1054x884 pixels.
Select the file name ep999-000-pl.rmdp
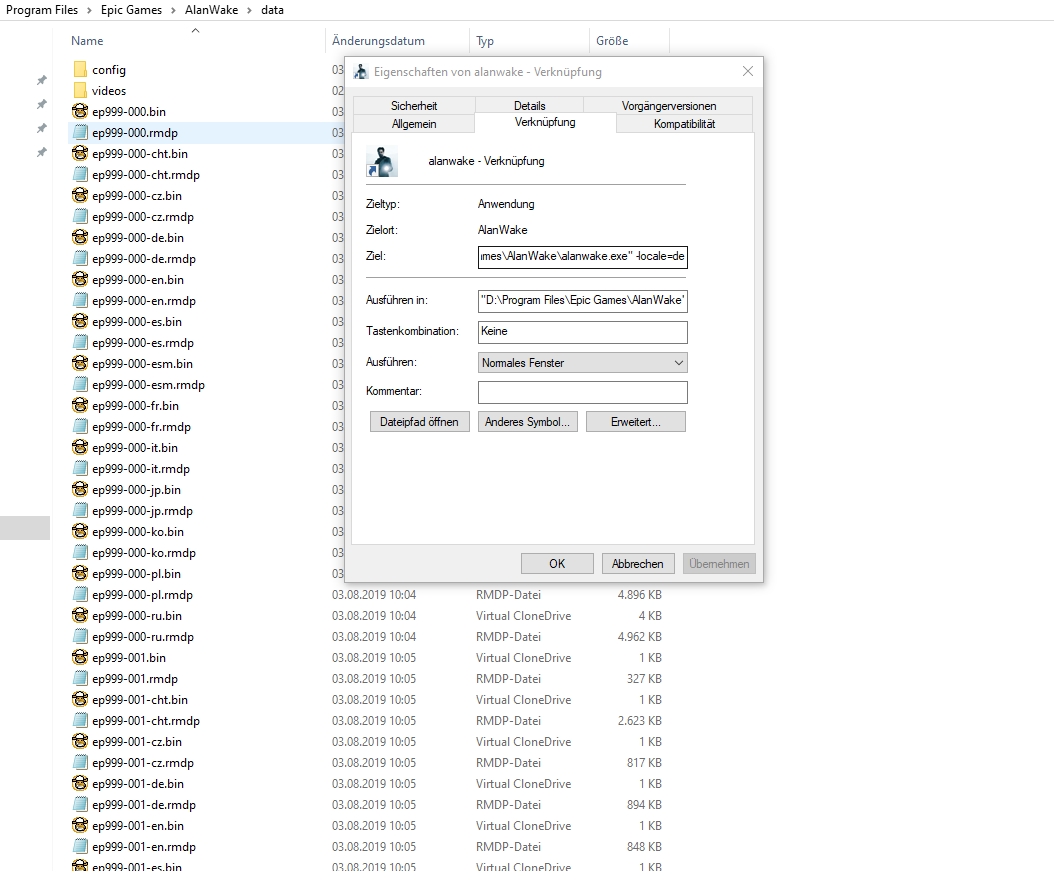coord(143,595)
